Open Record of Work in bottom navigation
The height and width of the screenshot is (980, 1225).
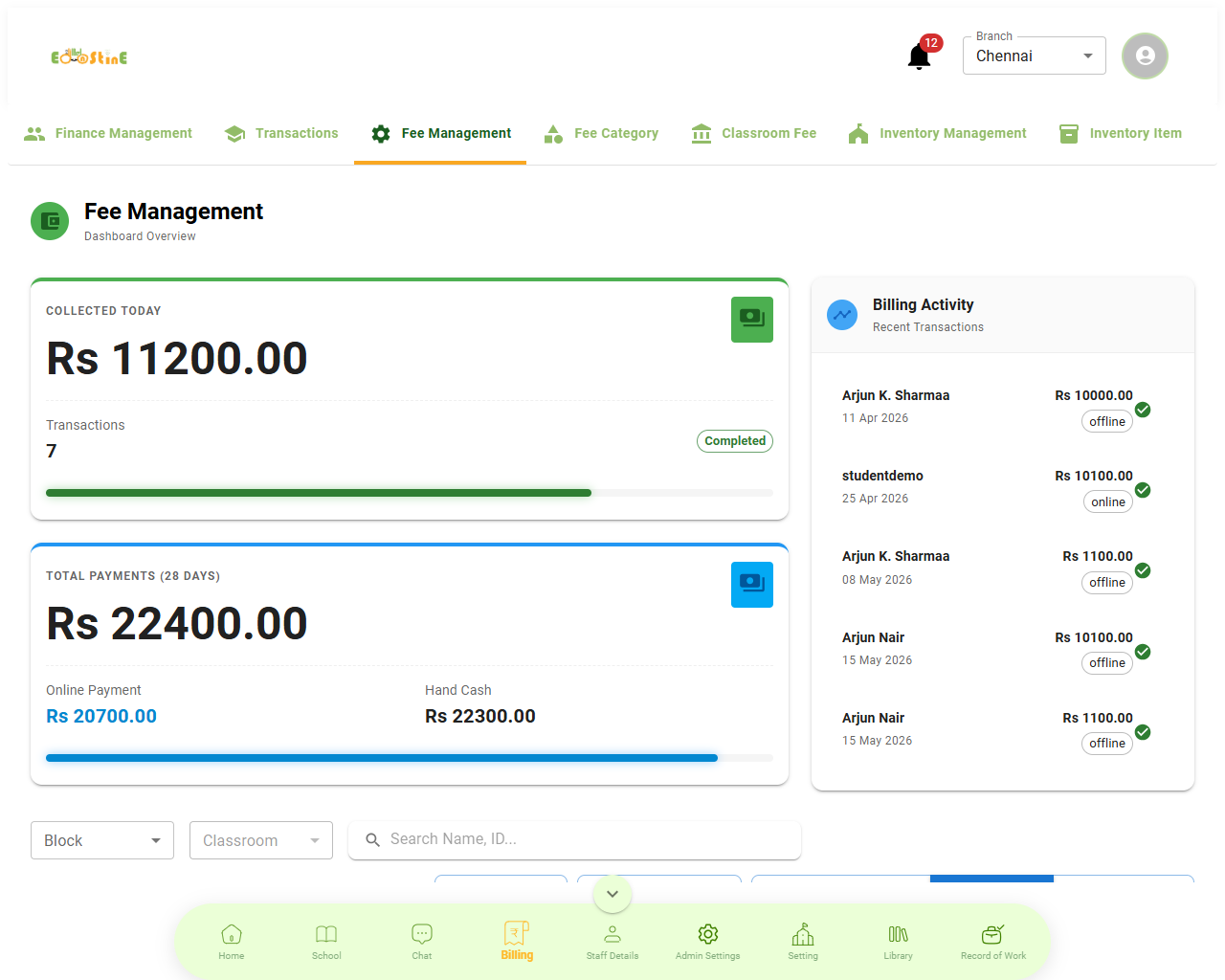click(x=993, y=942)
